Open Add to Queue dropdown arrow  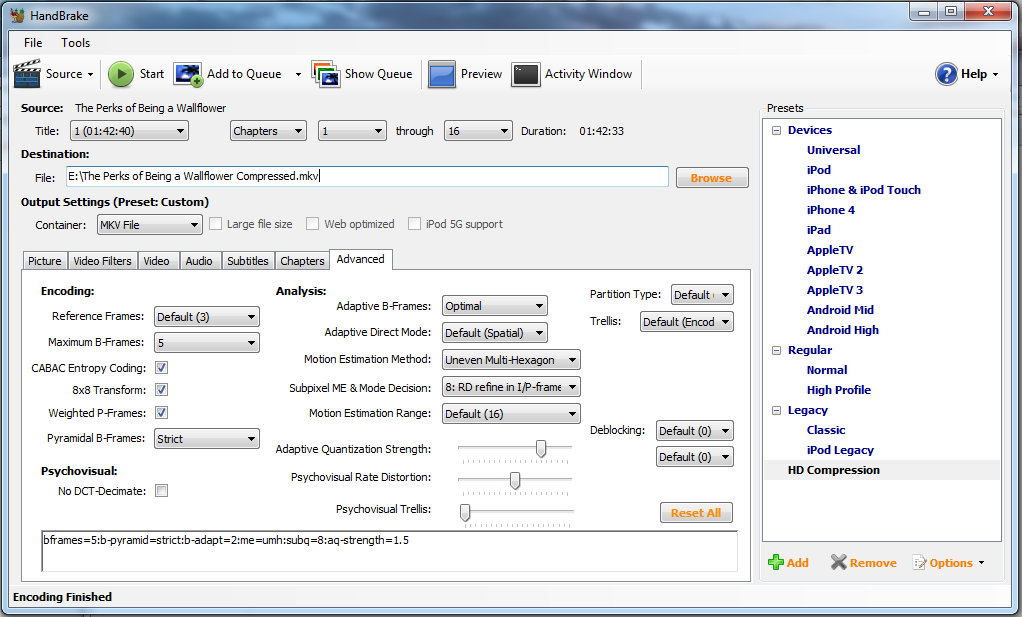[298, 74]
